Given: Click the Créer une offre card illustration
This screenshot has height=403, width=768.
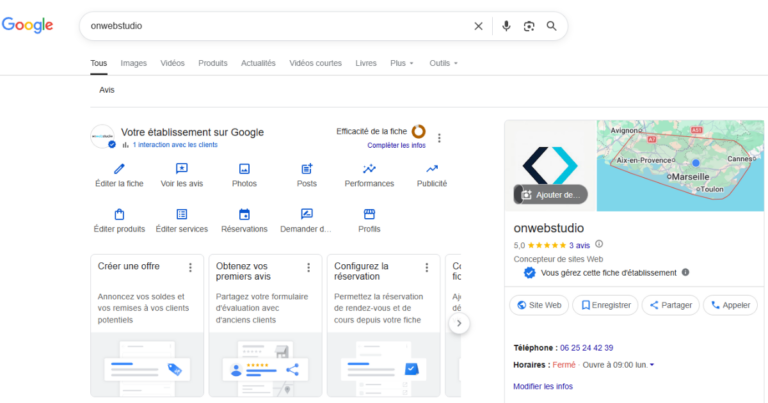Looking at the screenshot, I should pyautogui.click(x=147, y=365).
